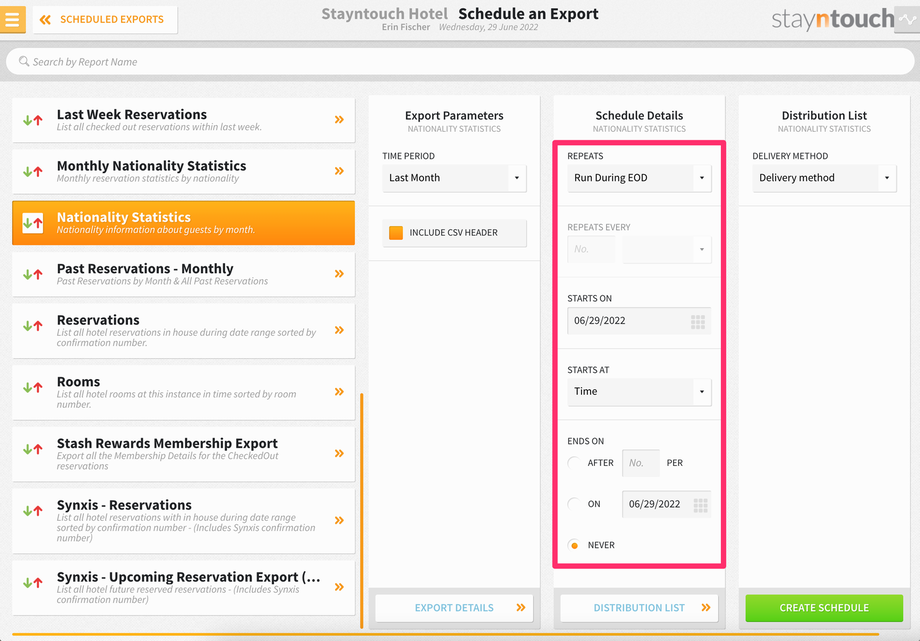
Task: Click the search magnifier icon
Action: [23, 61]
